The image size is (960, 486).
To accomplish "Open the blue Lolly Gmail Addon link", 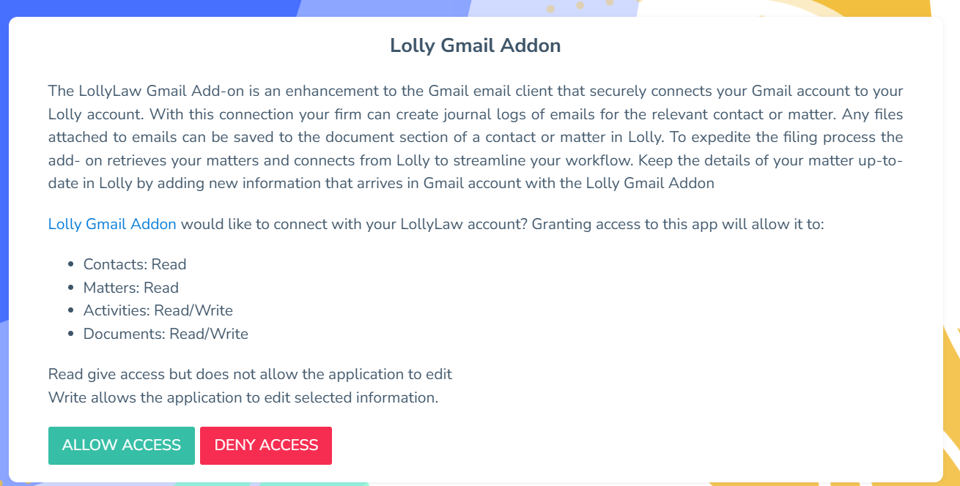I will pyautogui.click(x=112, y=224).
